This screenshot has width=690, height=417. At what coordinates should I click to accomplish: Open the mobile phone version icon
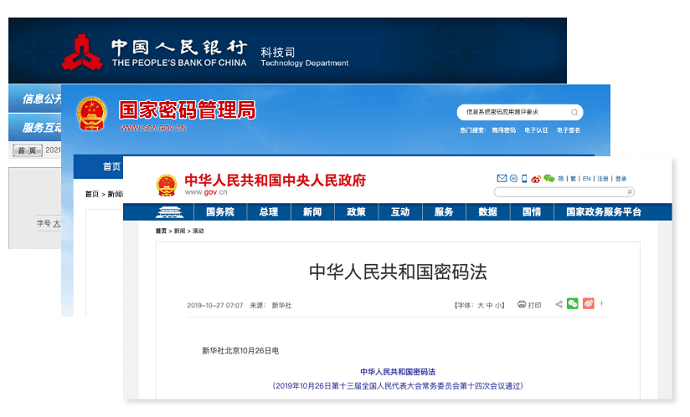[x=523, y=179]
